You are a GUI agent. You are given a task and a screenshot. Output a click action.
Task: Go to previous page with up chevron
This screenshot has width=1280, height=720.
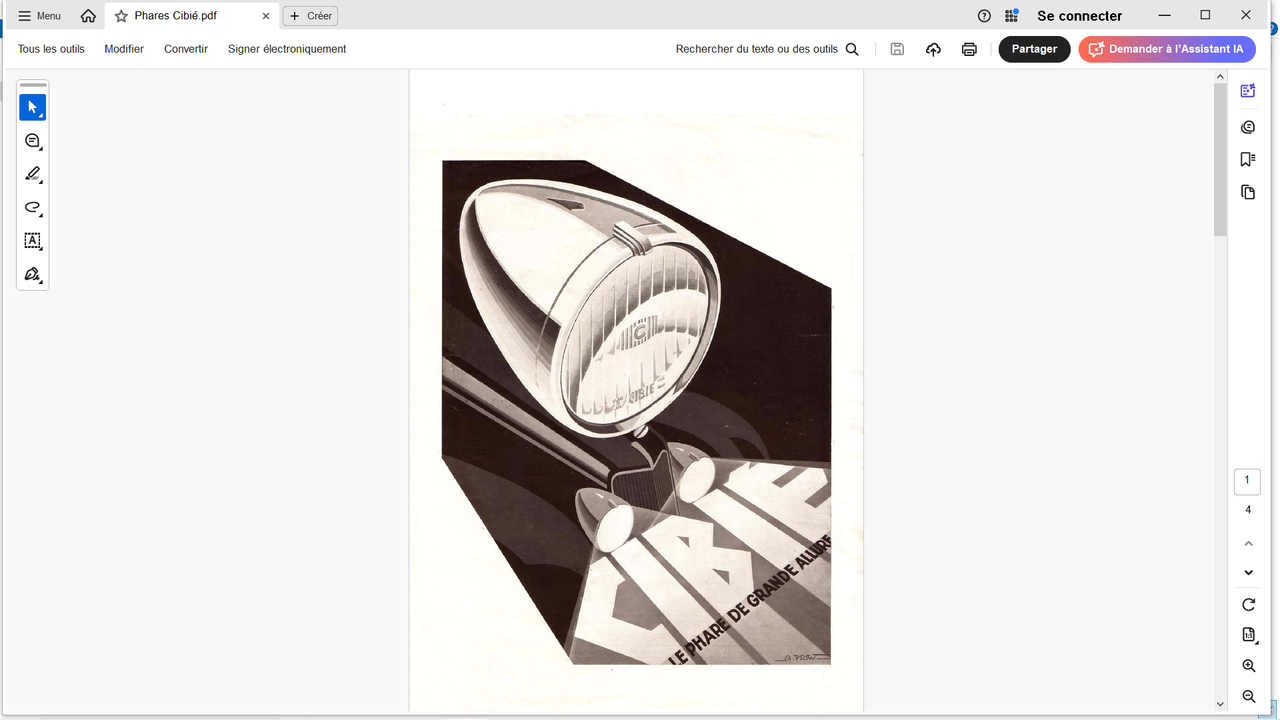1248,543
